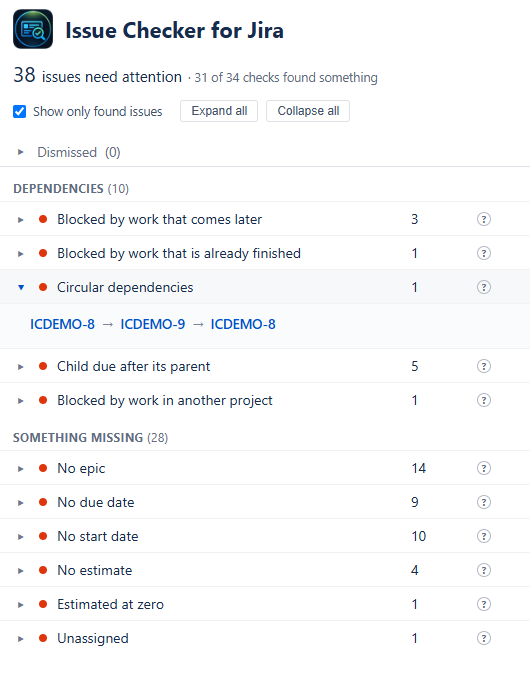This screenshot has height=676, width=530.
Task: Click the Issue Checker for Jira app logo
Action: [33, 29]
